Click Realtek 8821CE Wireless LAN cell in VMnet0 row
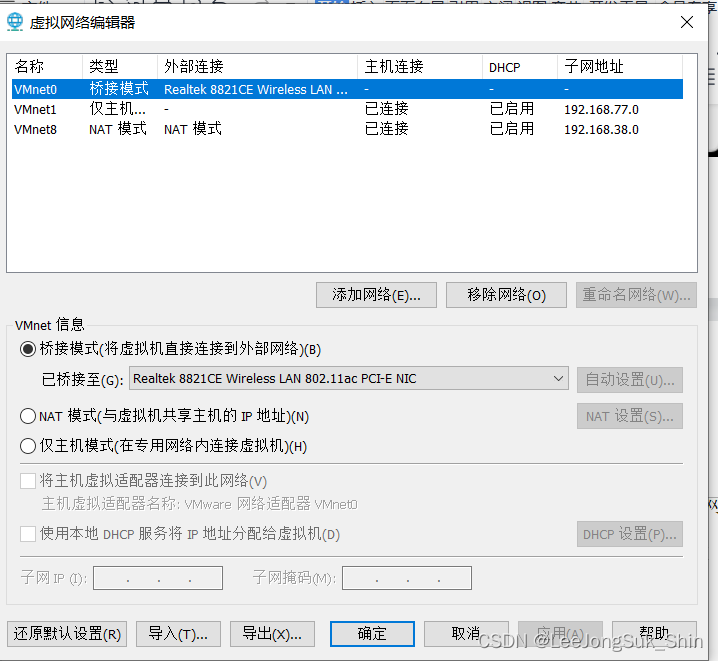 point(256,90)
